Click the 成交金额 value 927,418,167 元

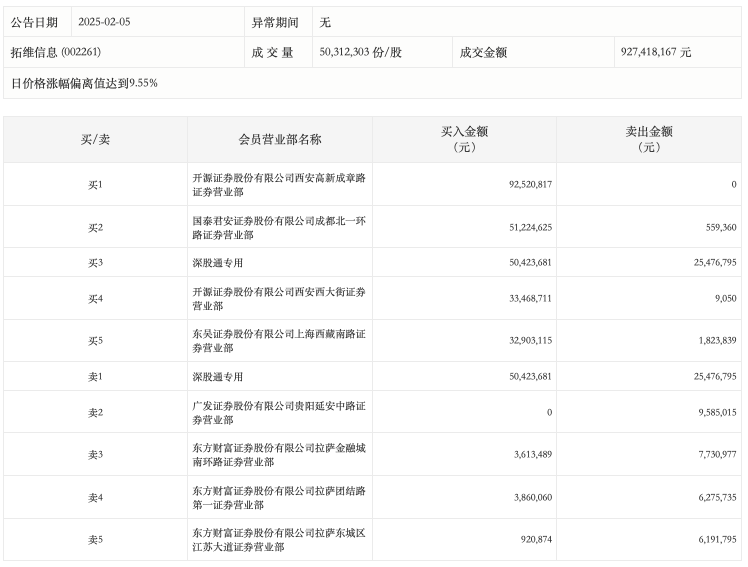point(655,52)
